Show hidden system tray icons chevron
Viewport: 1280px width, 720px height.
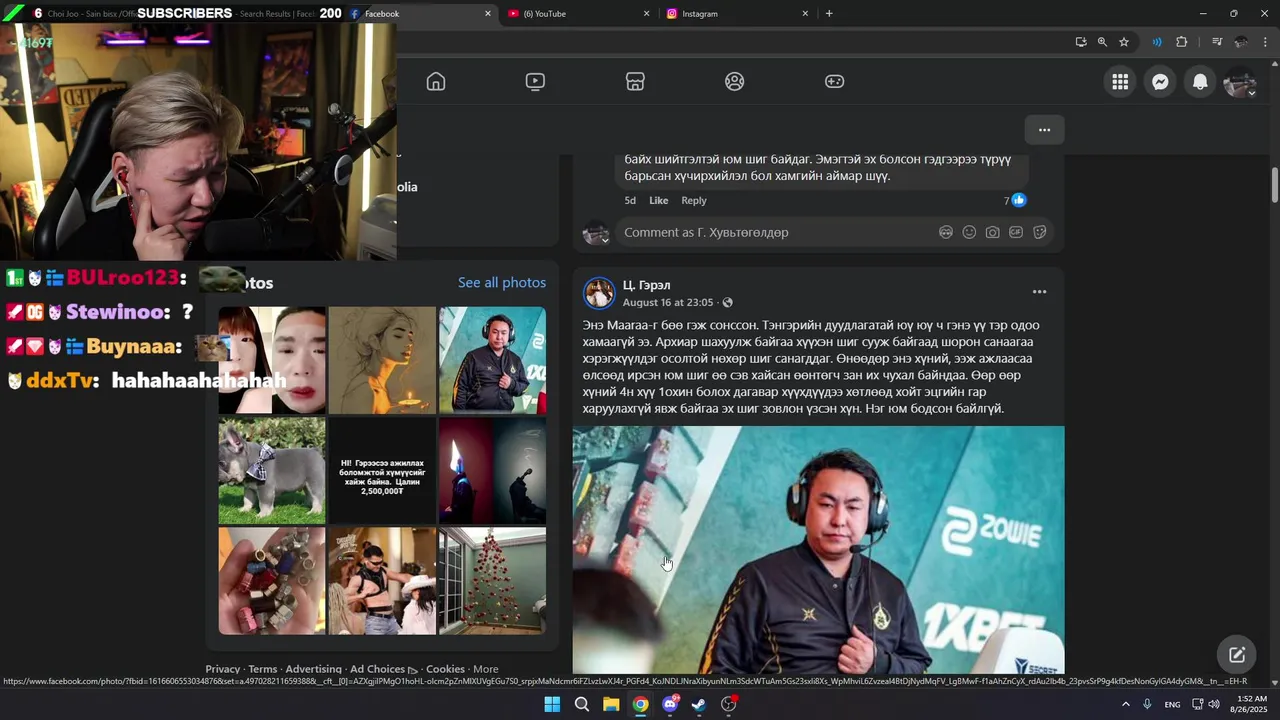(1125, 704)
